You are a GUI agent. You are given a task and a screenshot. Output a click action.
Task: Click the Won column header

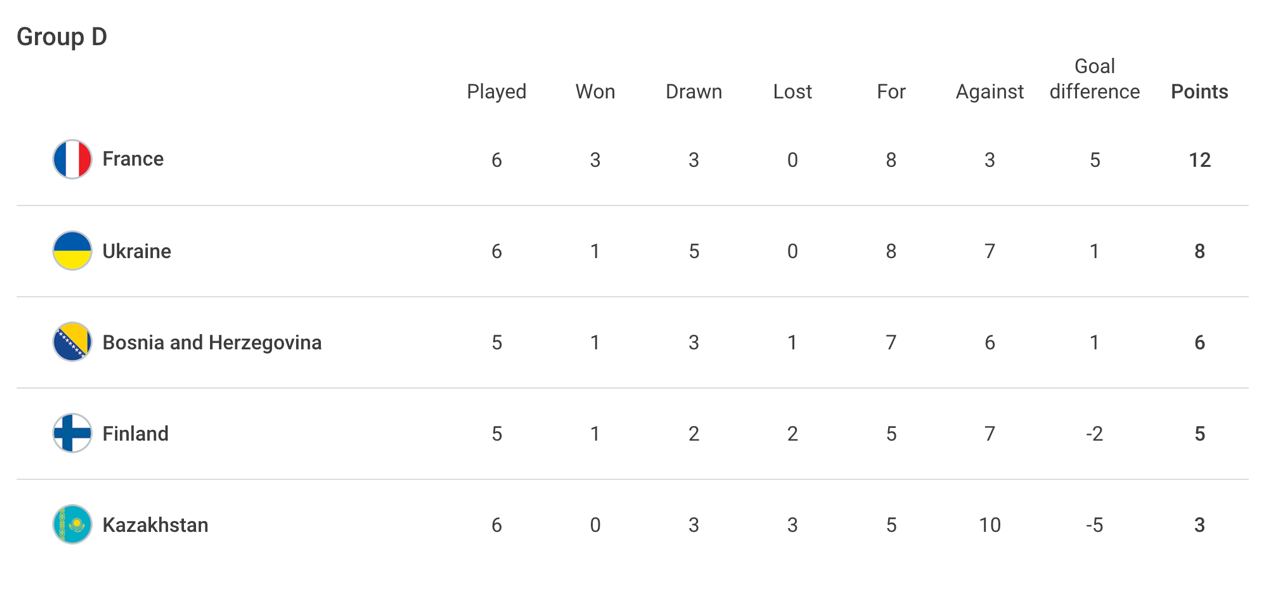tap(595, 92)
